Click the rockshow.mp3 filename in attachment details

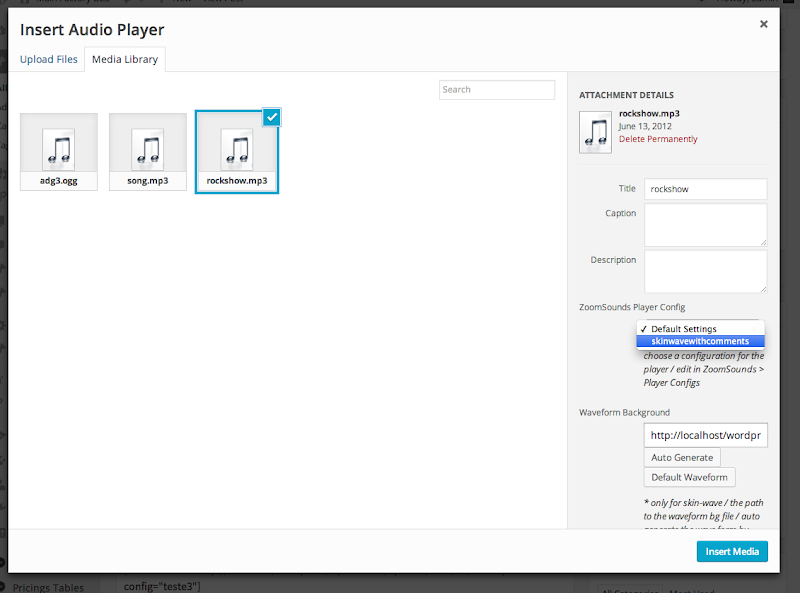point(649,113)
